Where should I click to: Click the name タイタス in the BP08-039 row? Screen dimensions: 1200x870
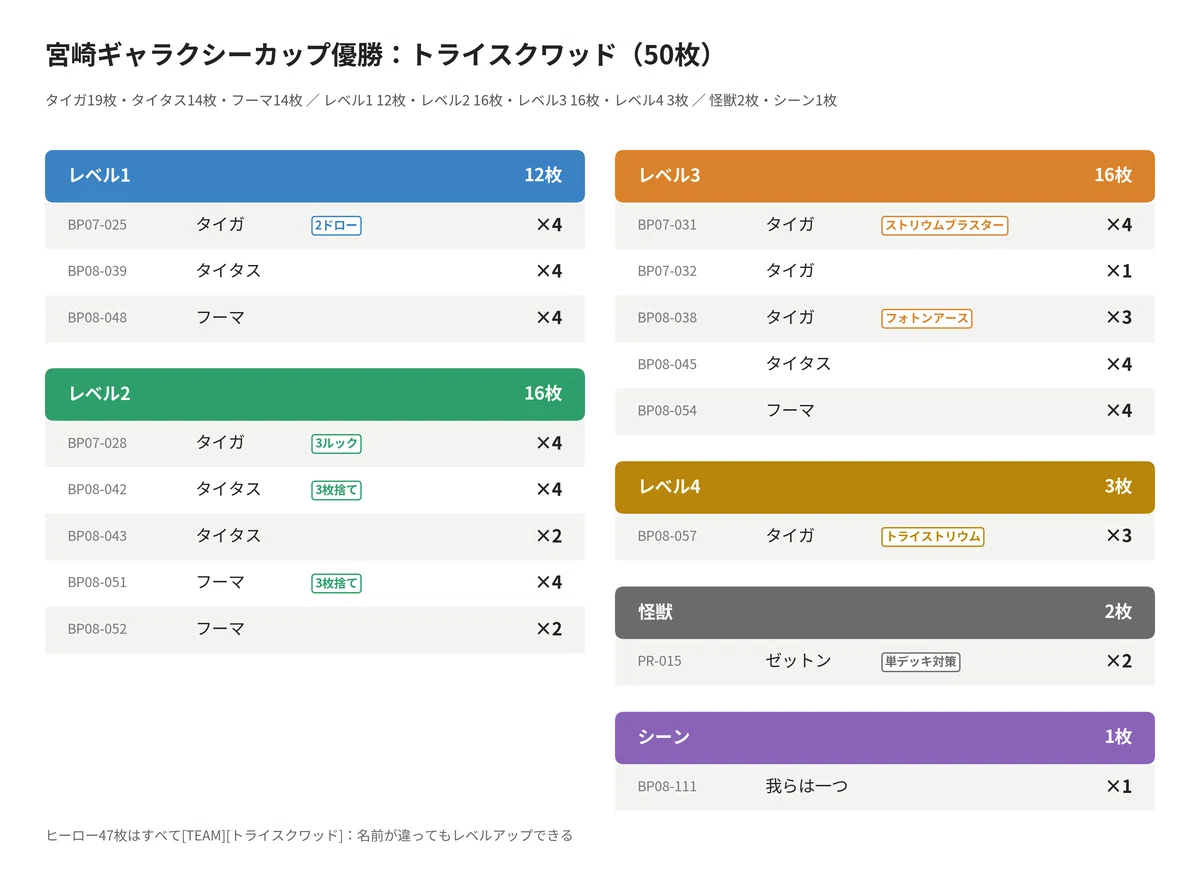(x=228, y=271)
